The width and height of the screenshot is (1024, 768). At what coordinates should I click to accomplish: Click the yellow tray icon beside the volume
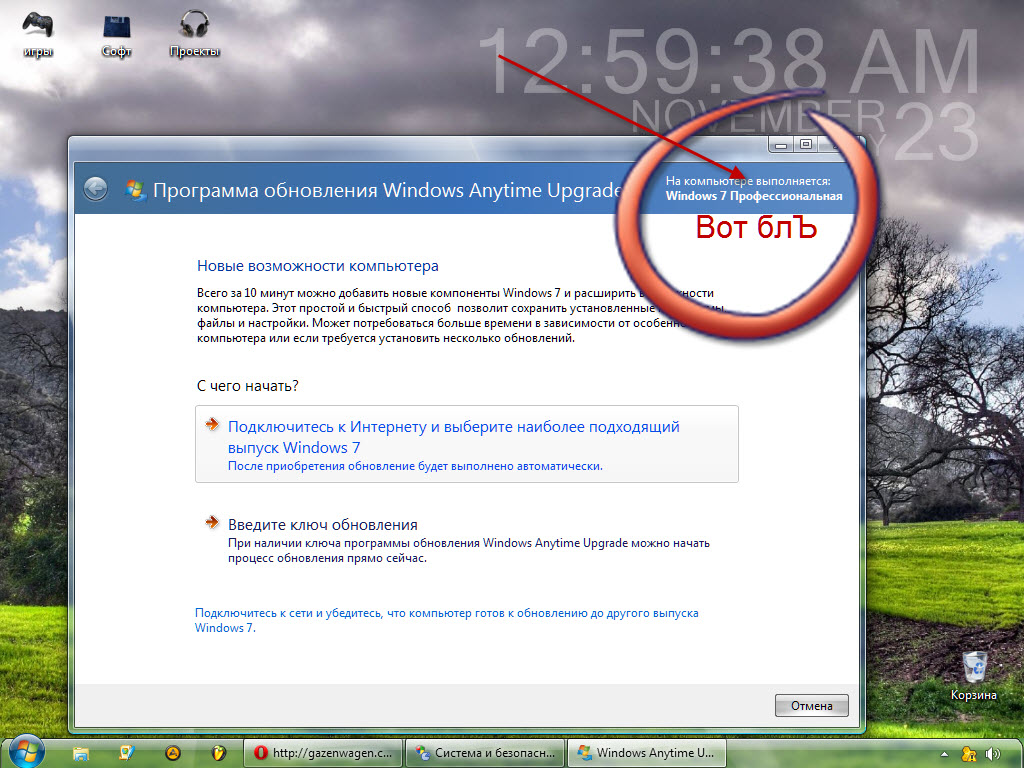click(x=969, y=754)
